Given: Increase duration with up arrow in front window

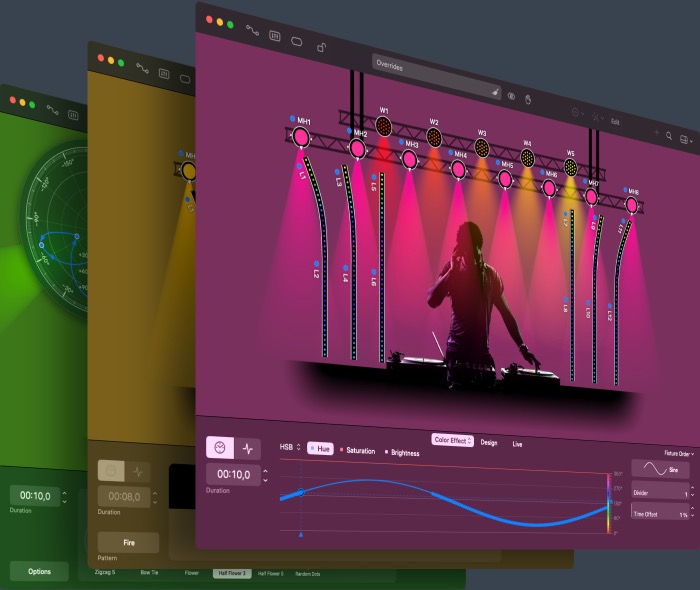Looking at the screenshot, I should (x=266, y=471).
